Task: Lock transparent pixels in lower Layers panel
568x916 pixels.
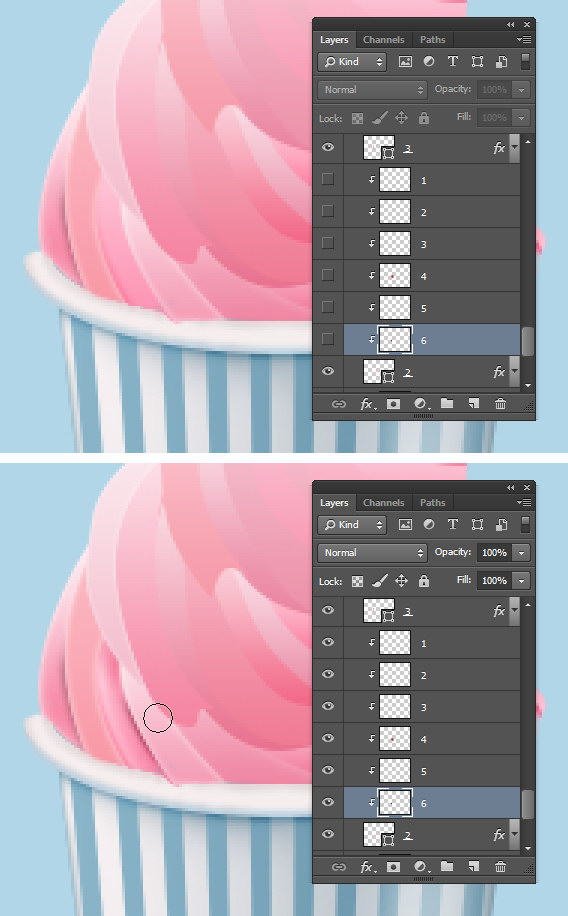Action: pyautogui.click(x=357, y=581)
